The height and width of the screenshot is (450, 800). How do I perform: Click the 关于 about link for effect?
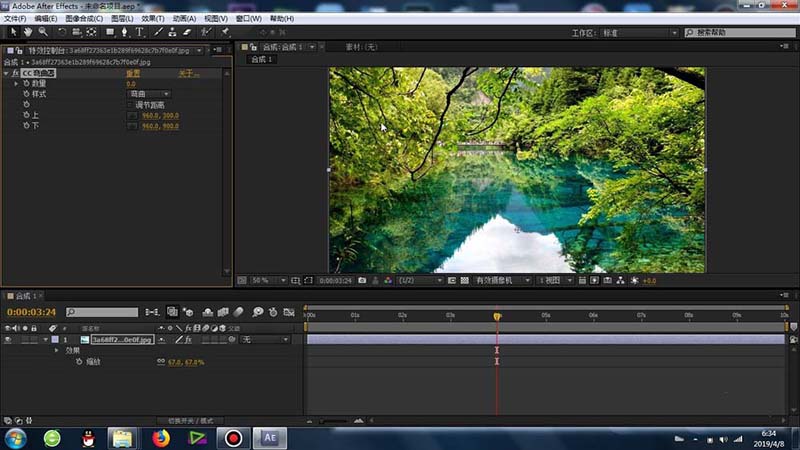[x=188, y=73]
